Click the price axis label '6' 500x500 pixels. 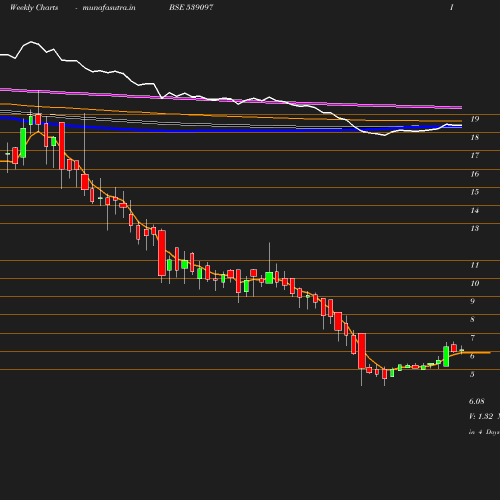[473, 356]
